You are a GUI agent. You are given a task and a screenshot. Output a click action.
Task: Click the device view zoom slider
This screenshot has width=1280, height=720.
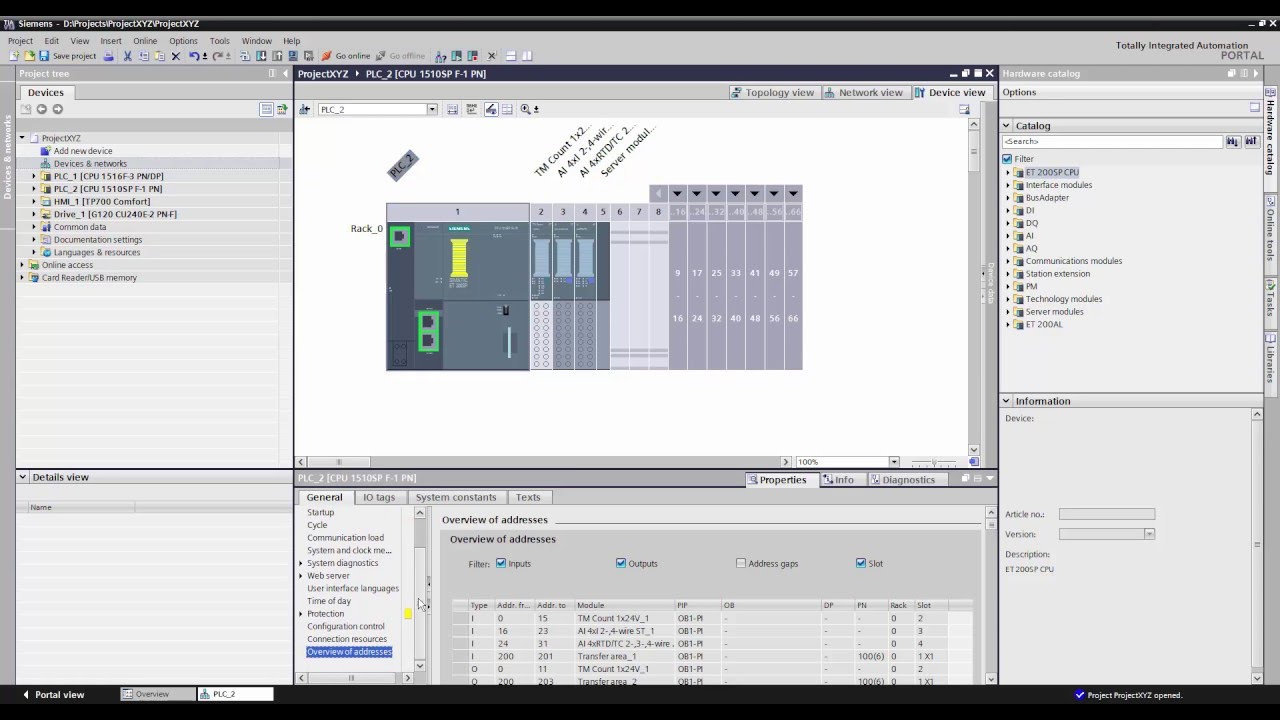pos(935,462)
